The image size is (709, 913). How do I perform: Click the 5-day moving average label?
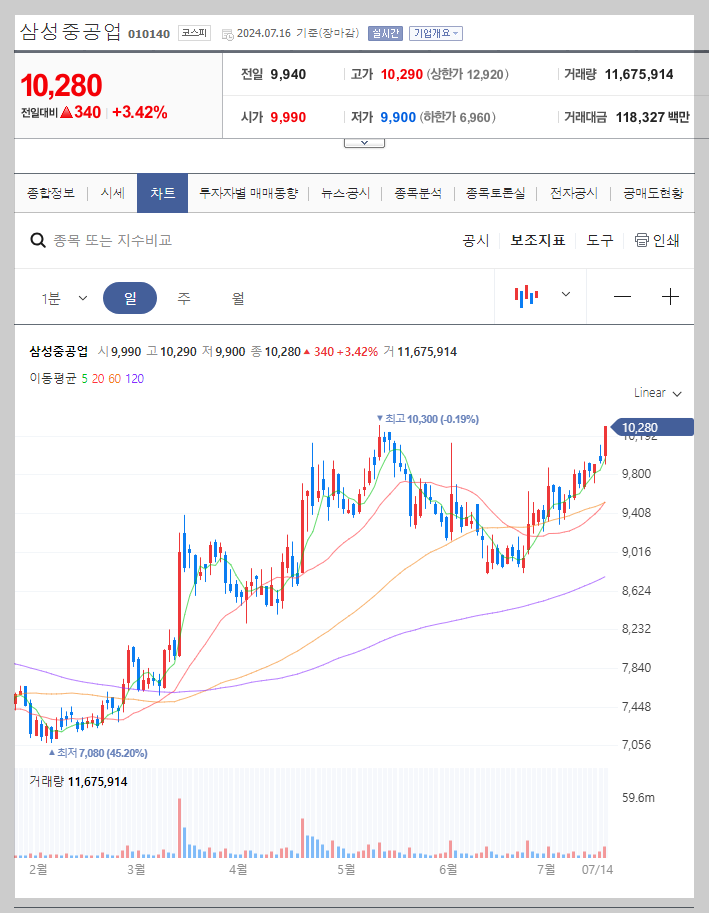[84, 378]
